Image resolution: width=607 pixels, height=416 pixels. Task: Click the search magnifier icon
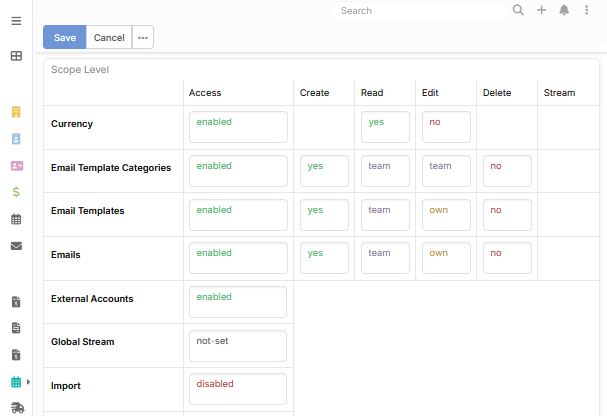(x=518, y=10)
